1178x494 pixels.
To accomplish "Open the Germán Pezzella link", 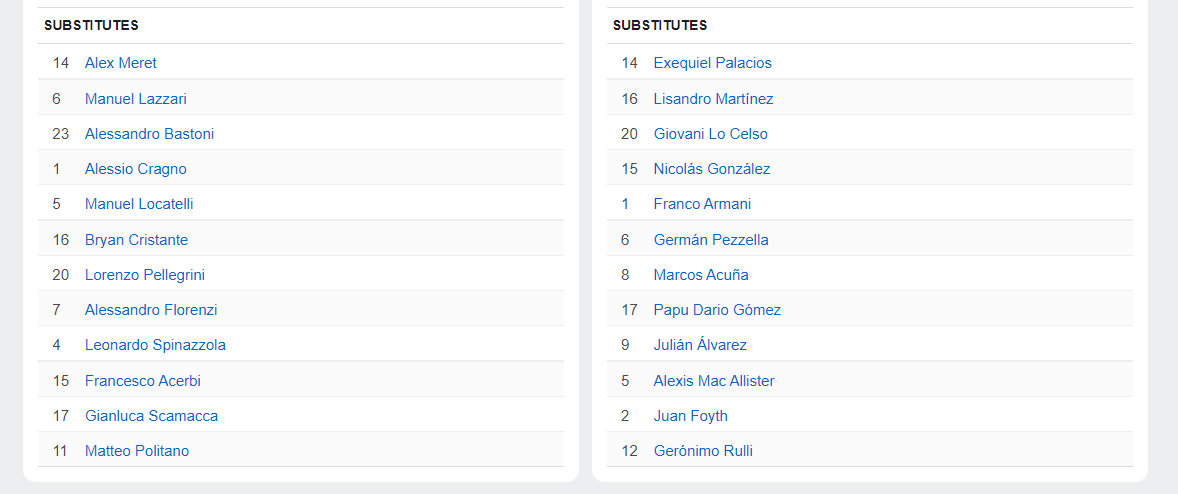I will (711, 240).
